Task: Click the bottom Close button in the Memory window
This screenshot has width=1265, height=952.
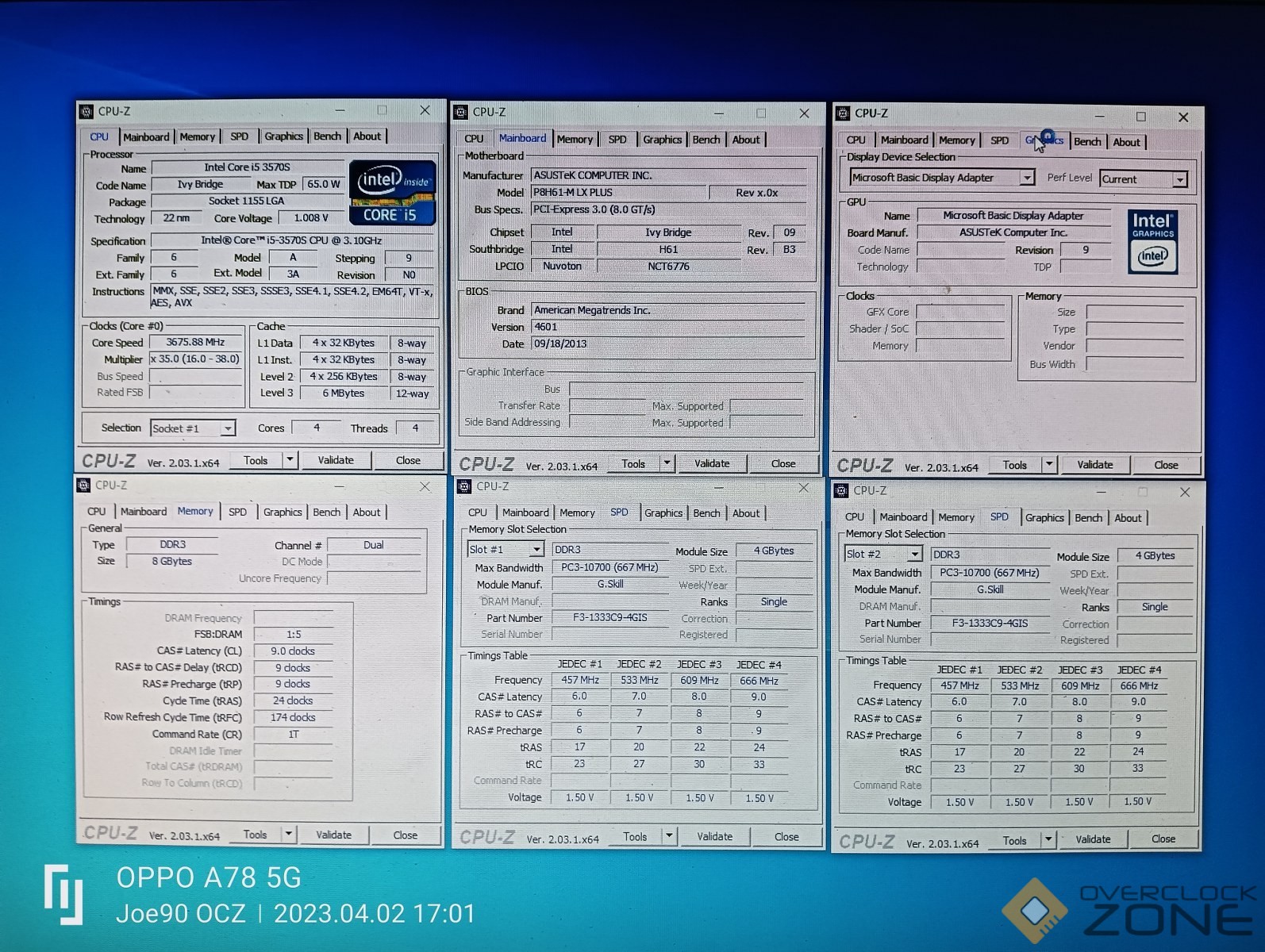Action: pyautogui.click(x=405, y=835)
